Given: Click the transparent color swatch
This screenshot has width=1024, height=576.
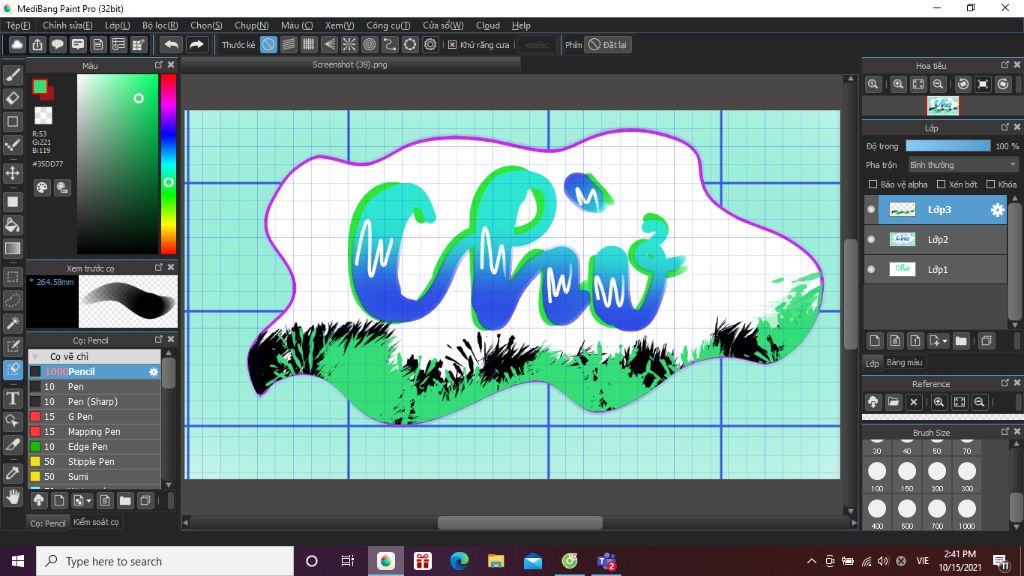Looking at the screenshot, I should (x=43, y=116).
